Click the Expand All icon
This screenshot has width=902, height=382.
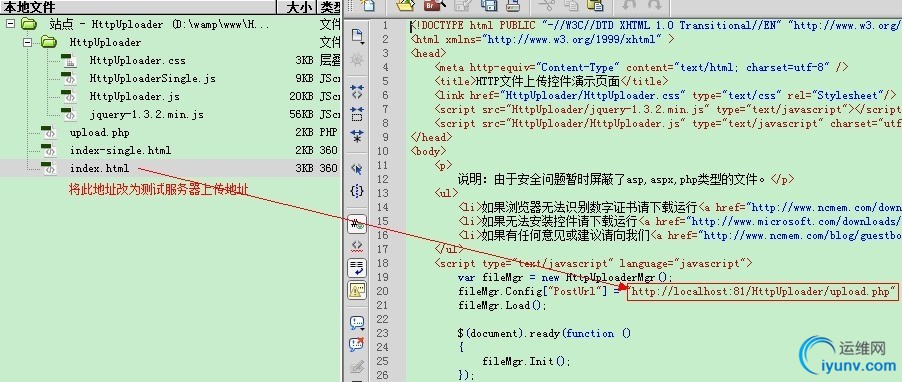click(x=357, y=136)
